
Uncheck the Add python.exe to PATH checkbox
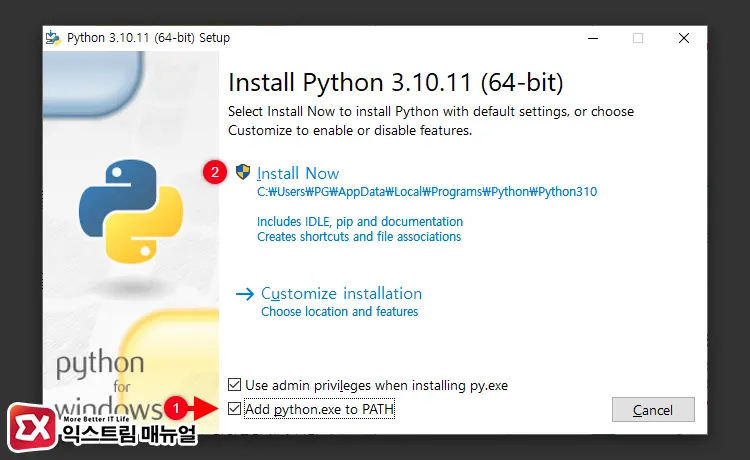pyautogui.click(x=234, y=409)
